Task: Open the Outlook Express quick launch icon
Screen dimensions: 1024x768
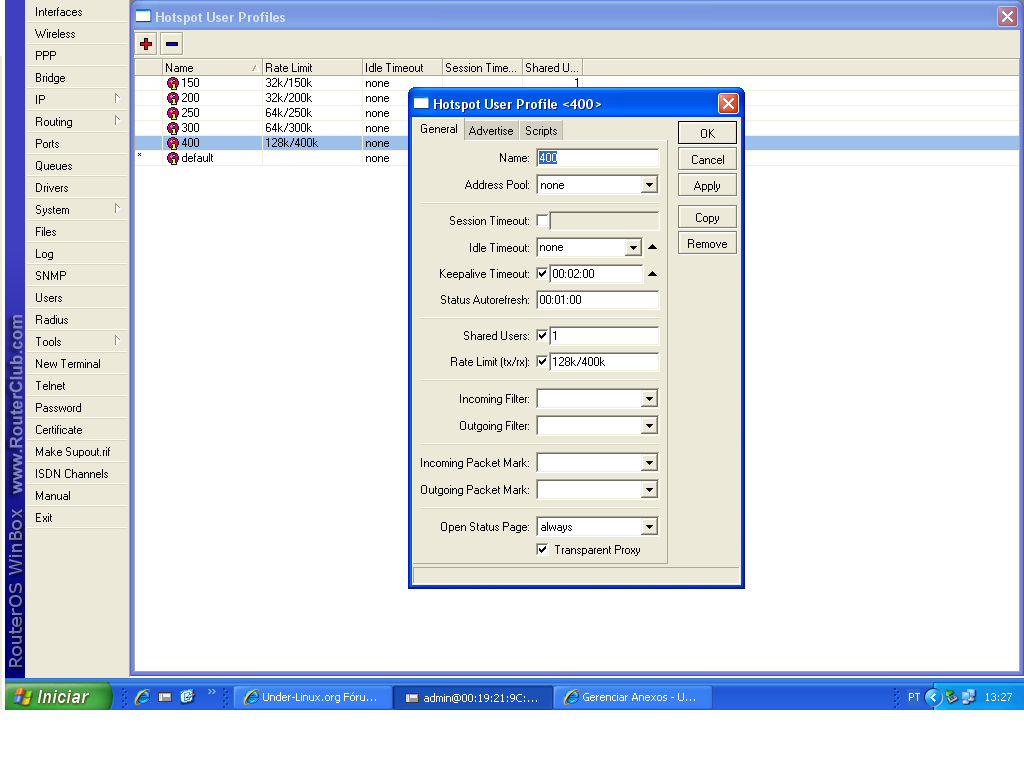Action: point(187,697)
